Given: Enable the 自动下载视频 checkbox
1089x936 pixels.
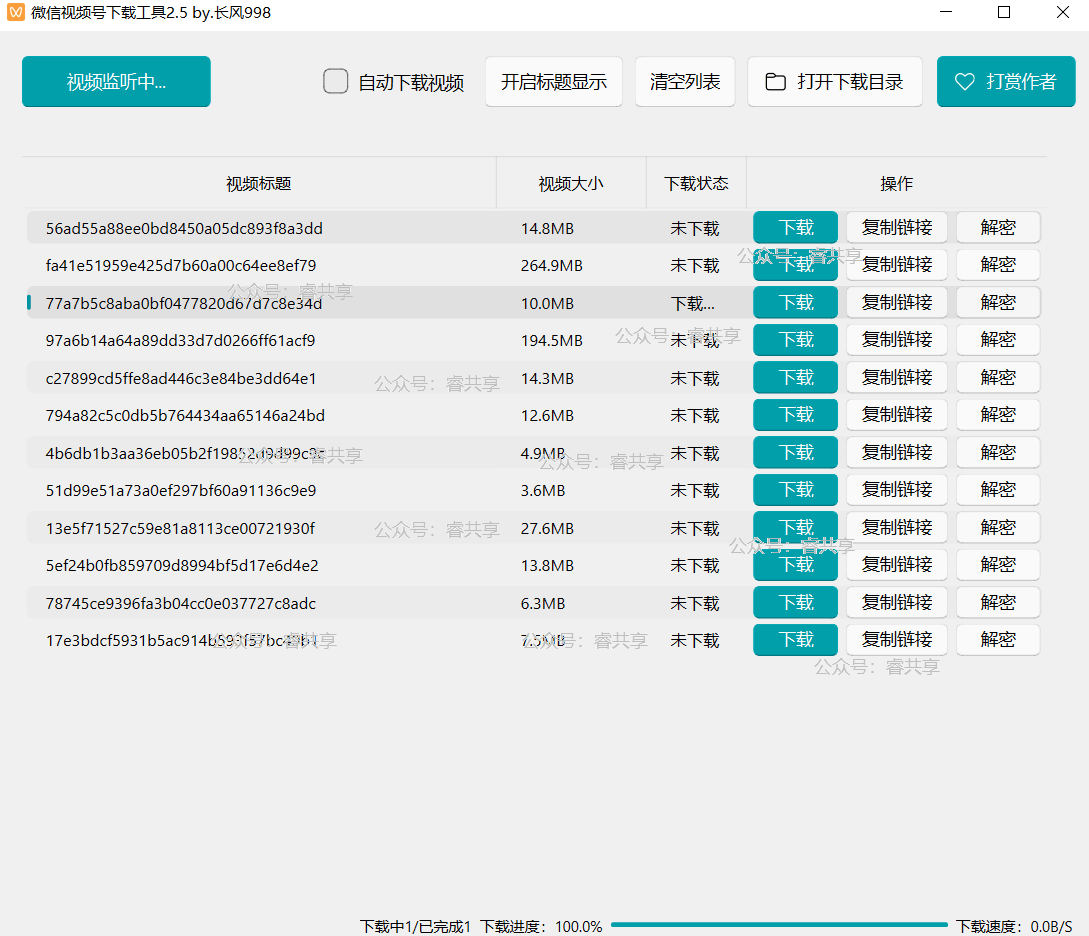Looking at the screenshot, I should (x=336, y=82).
